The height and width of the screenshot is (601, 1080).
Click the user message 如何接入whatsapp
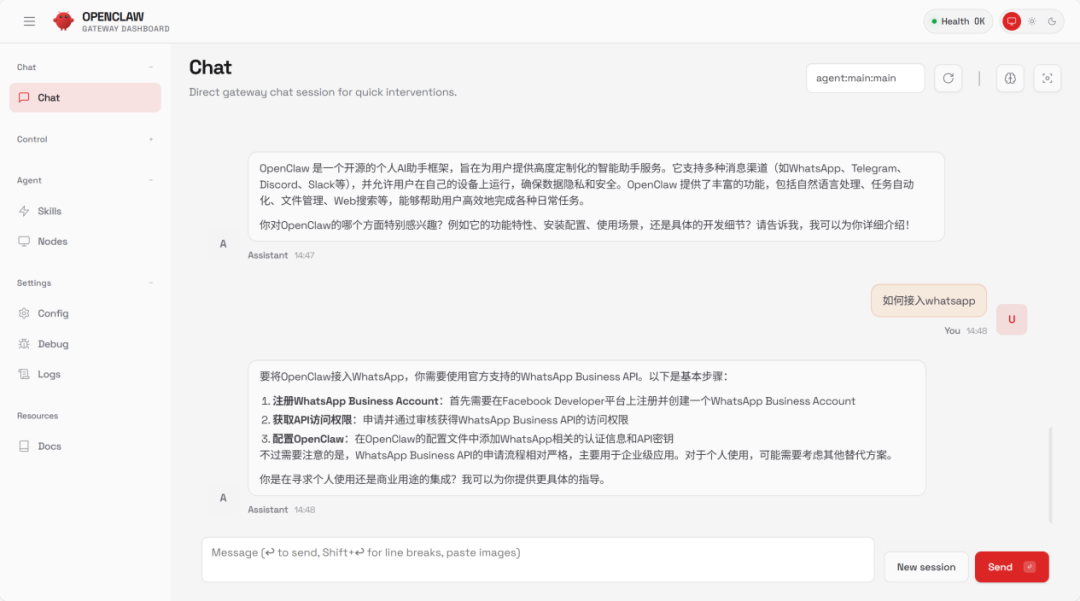(928, 301)
